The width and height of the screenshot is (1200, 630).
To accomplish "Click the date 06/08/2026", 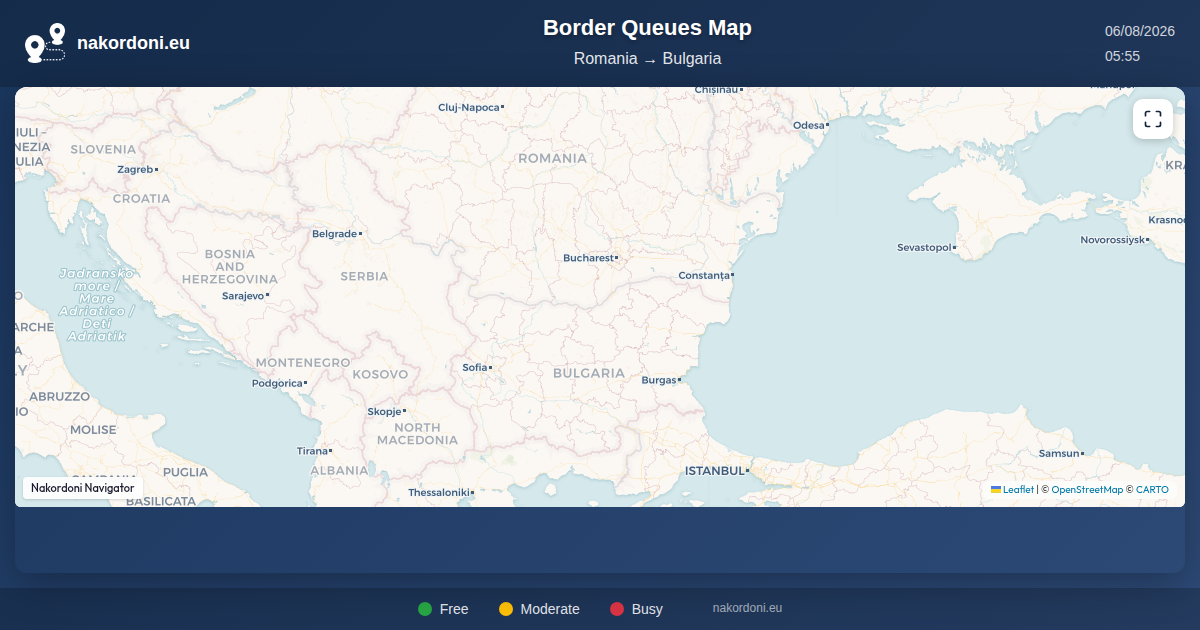I will click(x=1139, y=31).
